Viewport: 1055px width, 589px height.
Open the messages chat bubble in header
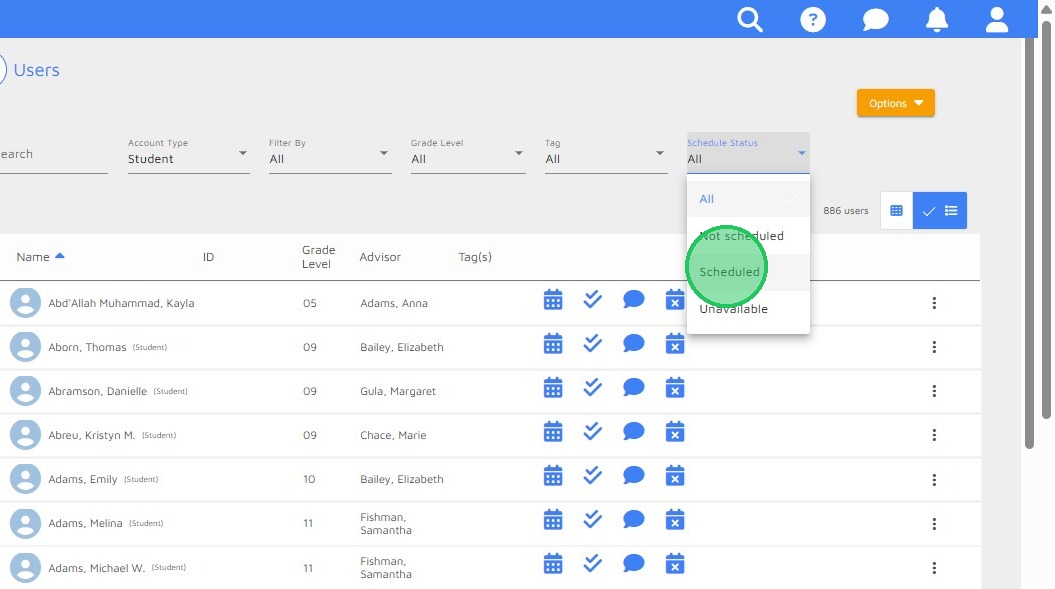[875, 20]
